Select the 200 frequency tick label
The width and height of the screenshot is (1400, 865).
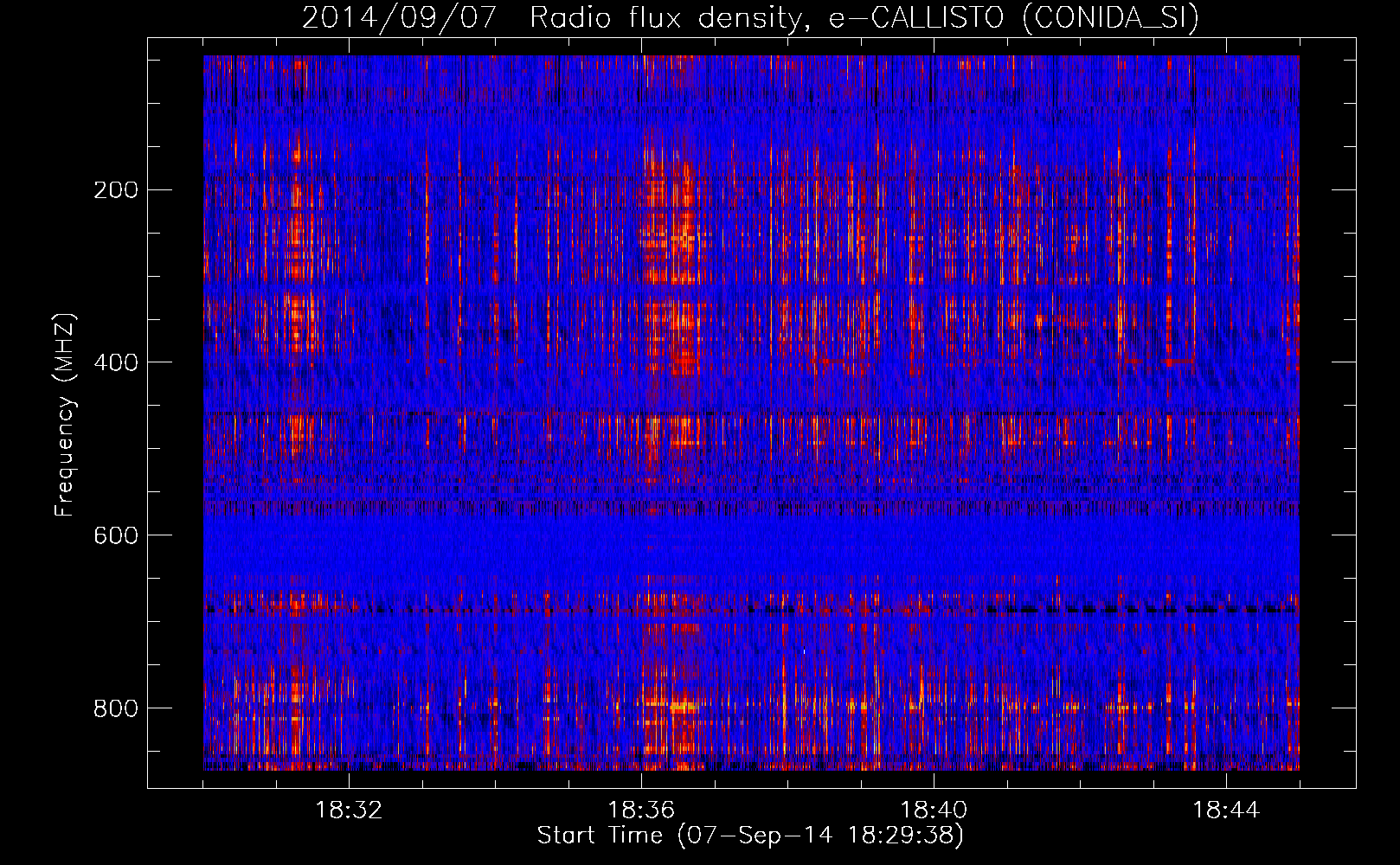(x=115, y=190)
